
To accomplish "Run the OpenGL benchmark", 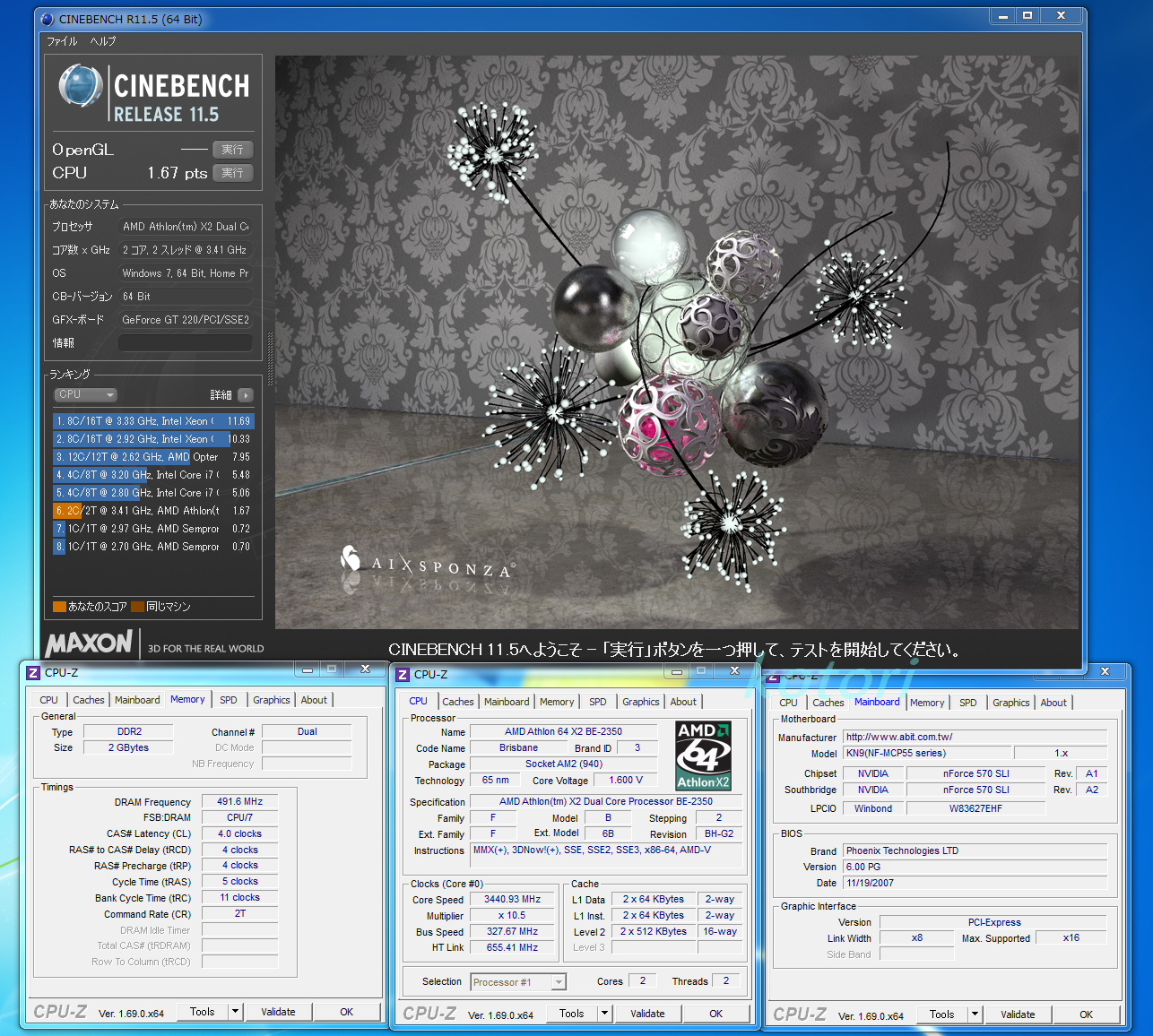I will click(x=233, y=150).
